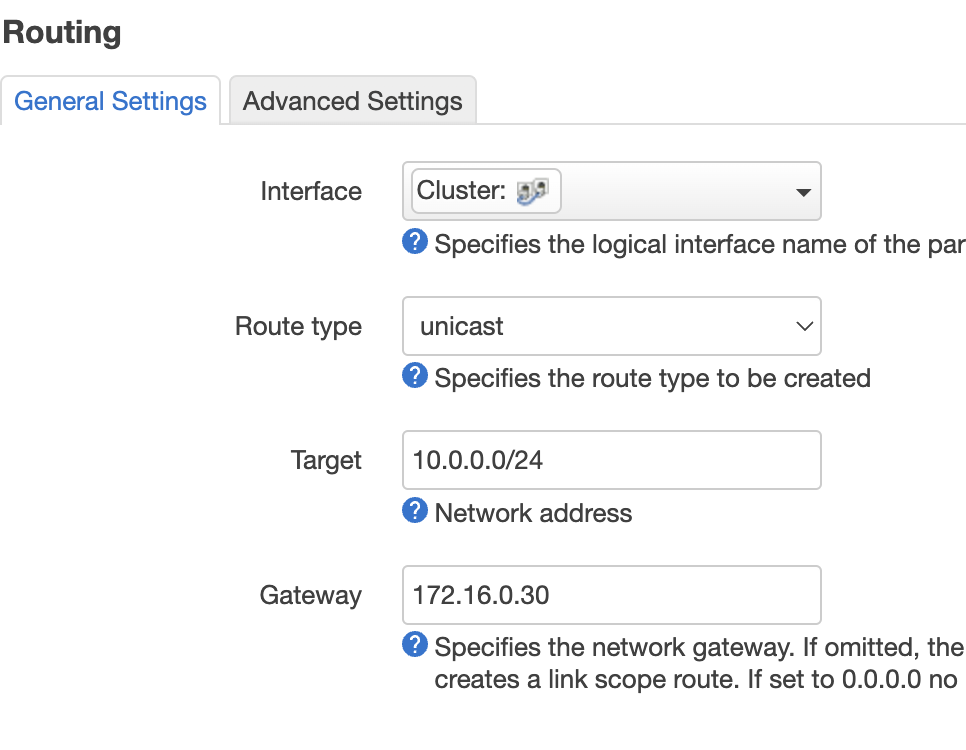966x750 pixels.
Task: Open the unicast route type selector
Action: pos(612,326)
